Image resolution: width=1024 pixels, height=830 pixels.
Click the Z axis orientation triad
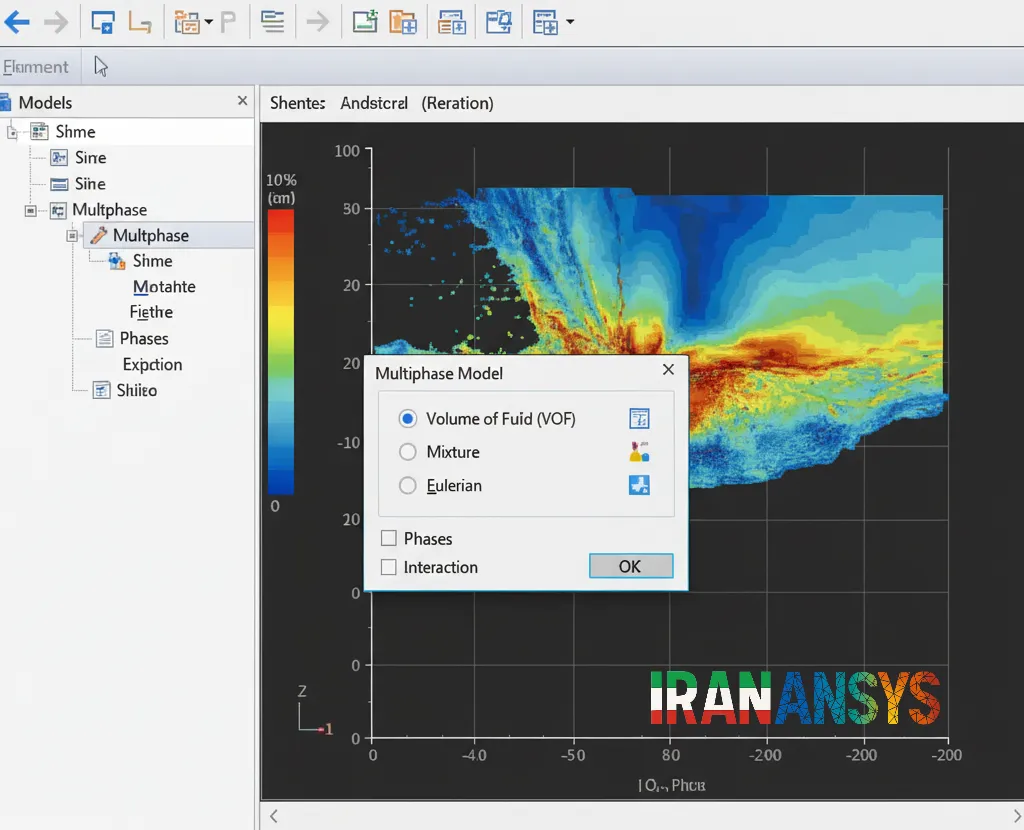pyautogui.click(x=313, y=710)
